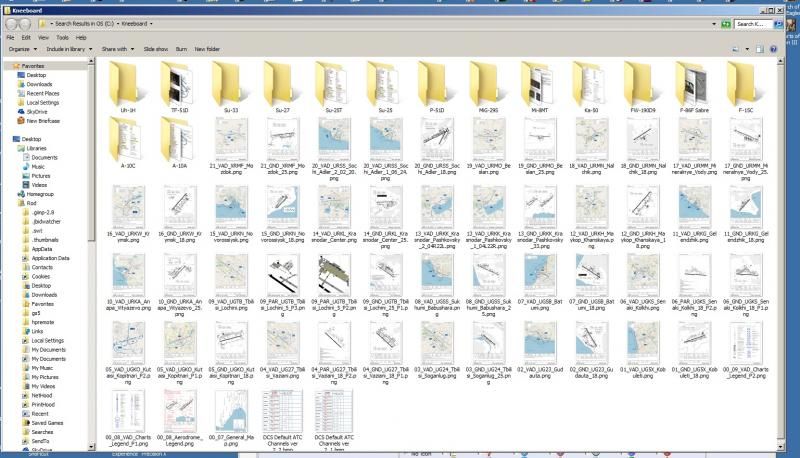This screenshot has width=800, height=458.
Task: Click the Burn button
Action: (x=181, y=49)
